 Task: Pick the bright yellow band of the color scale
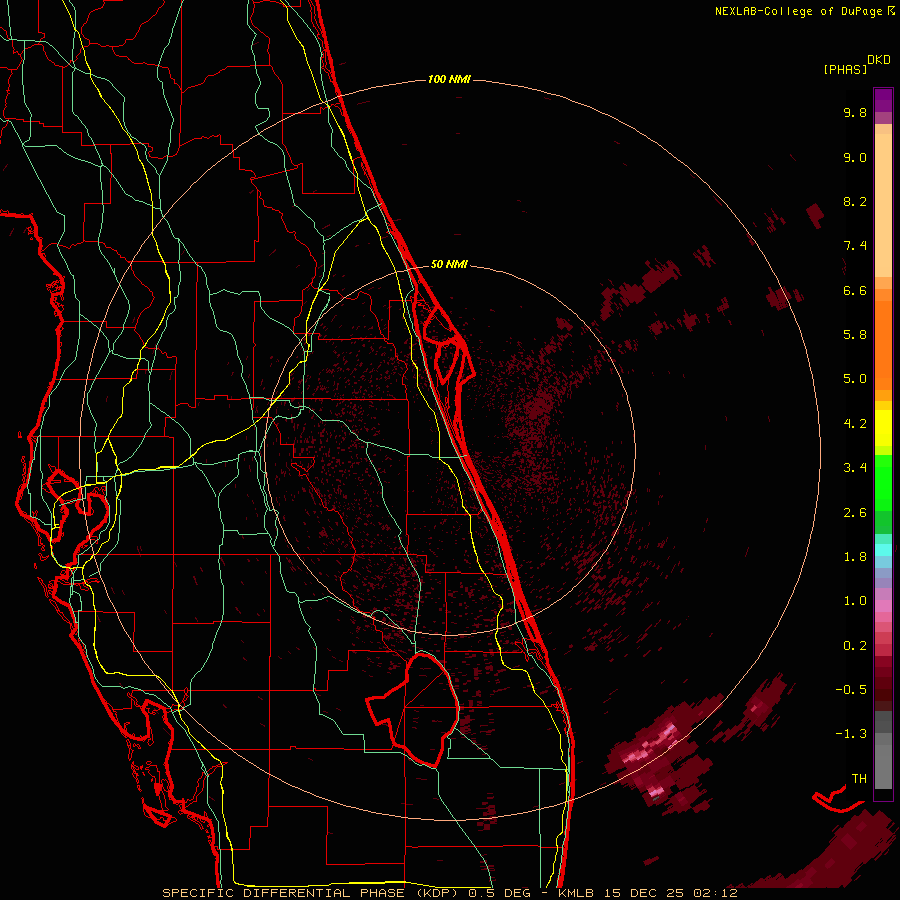point(883,428)
